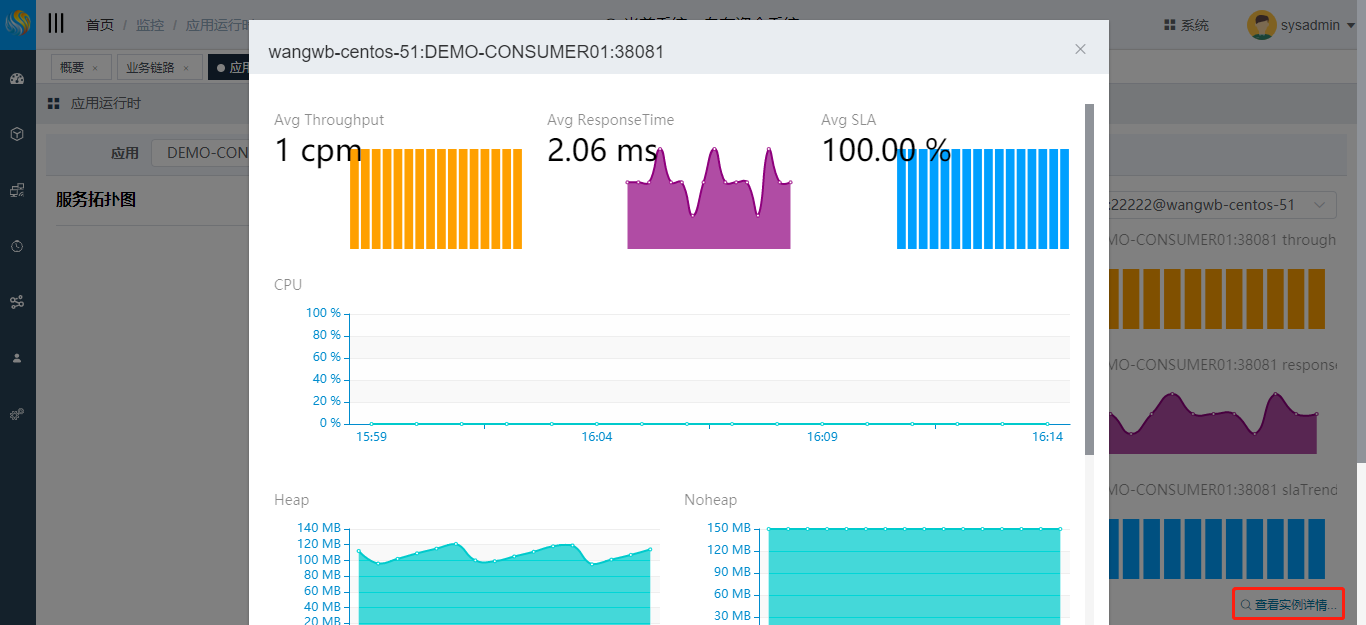The image size is (1366, 625).
Task: Open the 系统 menu in header
Action: click(x=1187, y=25)
